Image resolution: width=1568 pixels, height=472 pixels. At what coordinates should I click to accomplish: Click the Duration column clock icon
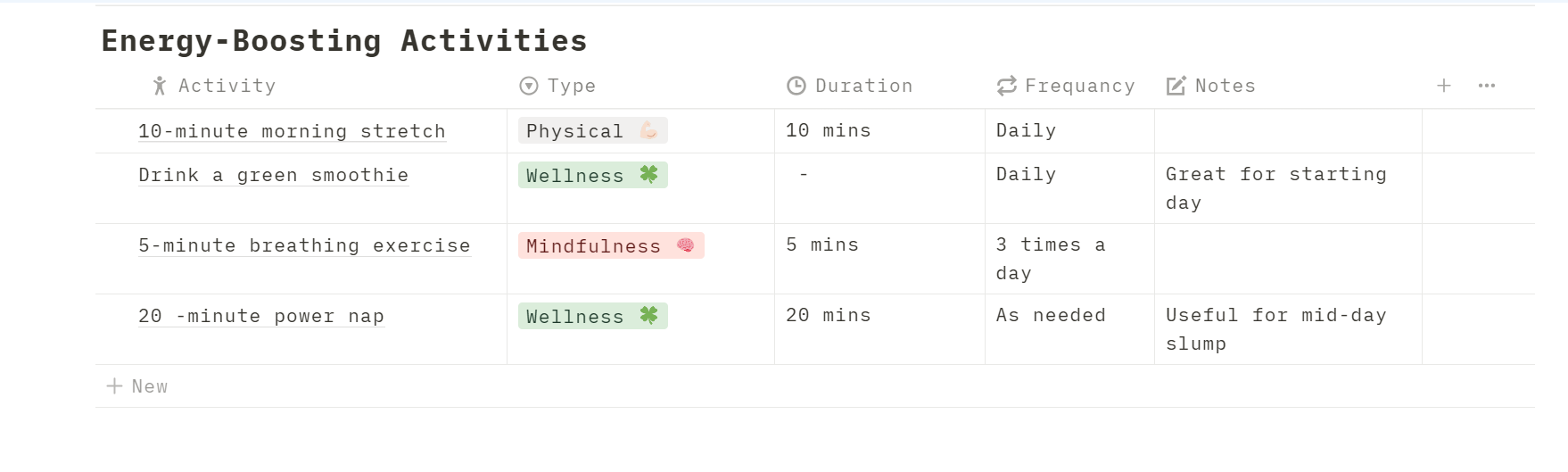(796, 86)
